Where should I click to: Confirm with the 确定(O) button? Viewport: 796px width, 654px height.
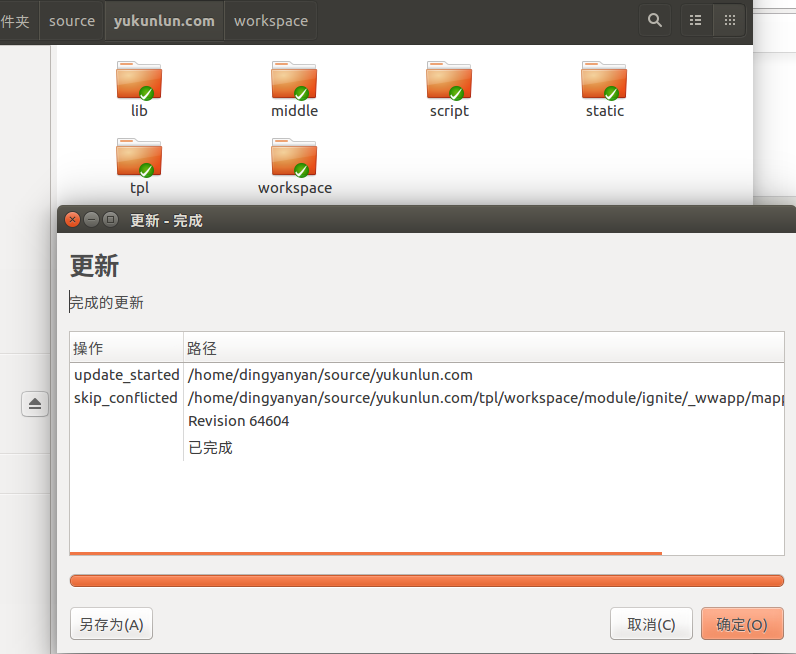tap(742, 624)
